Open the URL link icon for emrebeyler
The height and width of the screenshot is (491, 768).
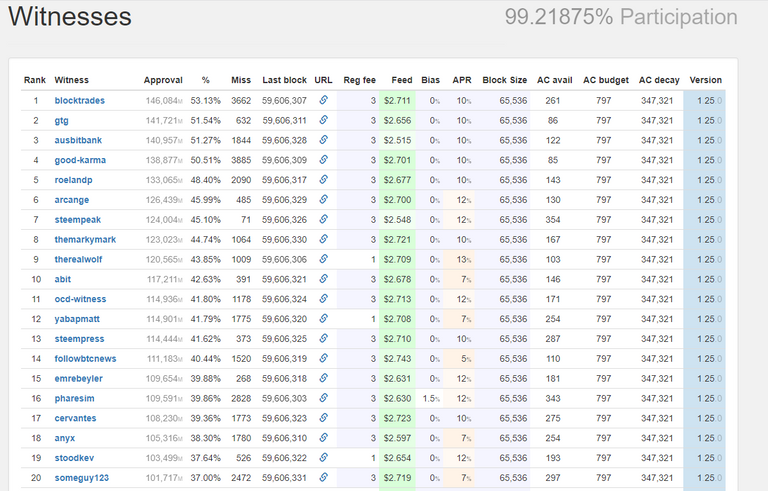pos(323,378)
